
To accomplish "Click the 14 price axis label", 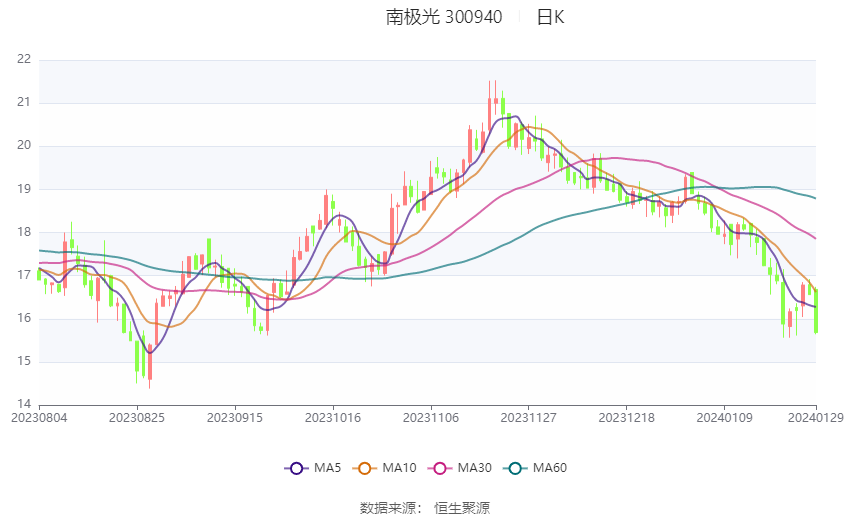I will pyautogui.click(x=24, y=404).
